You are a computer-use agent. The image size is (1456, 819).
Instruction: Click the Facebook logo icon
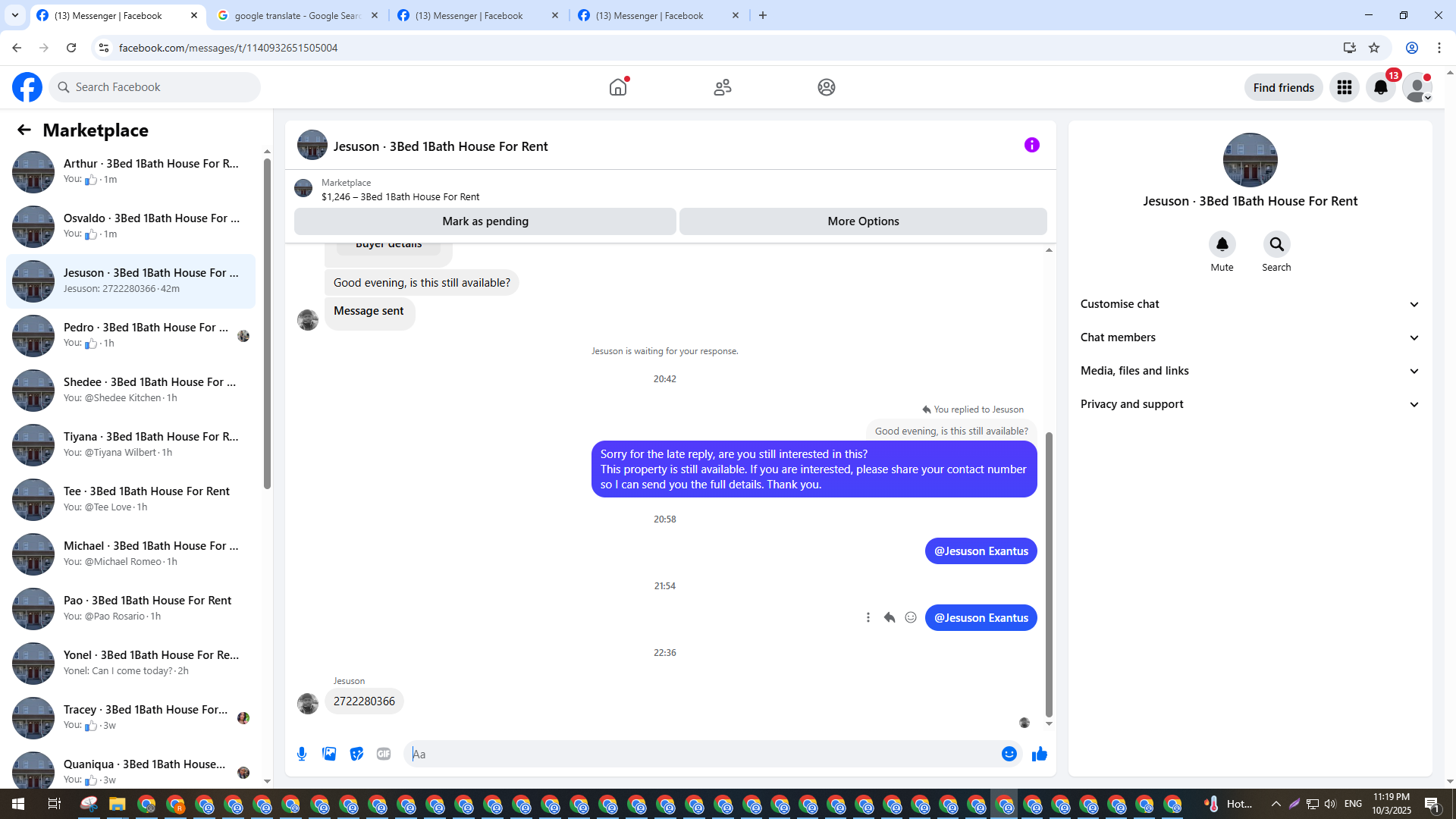point(27,87)
